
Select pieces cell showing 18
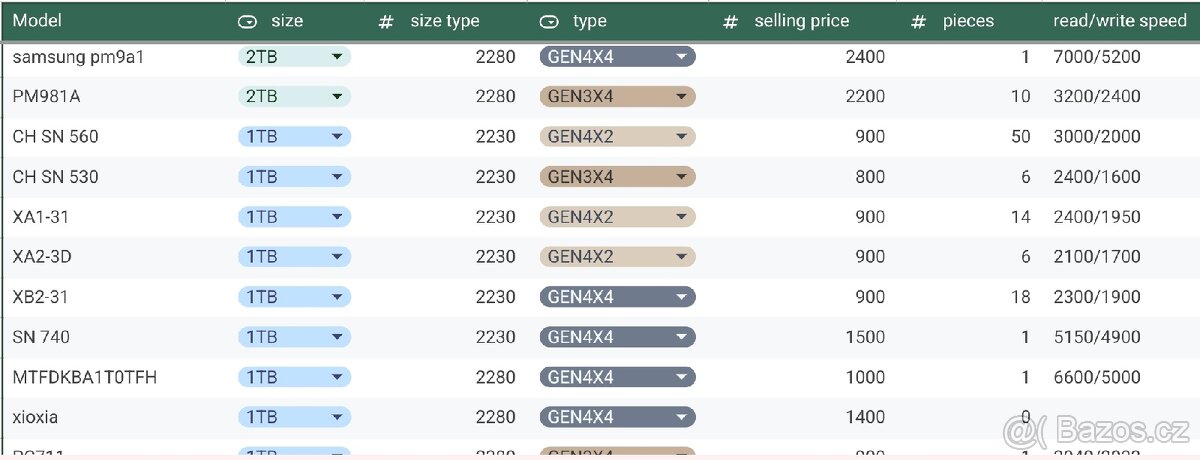point(969,297)
